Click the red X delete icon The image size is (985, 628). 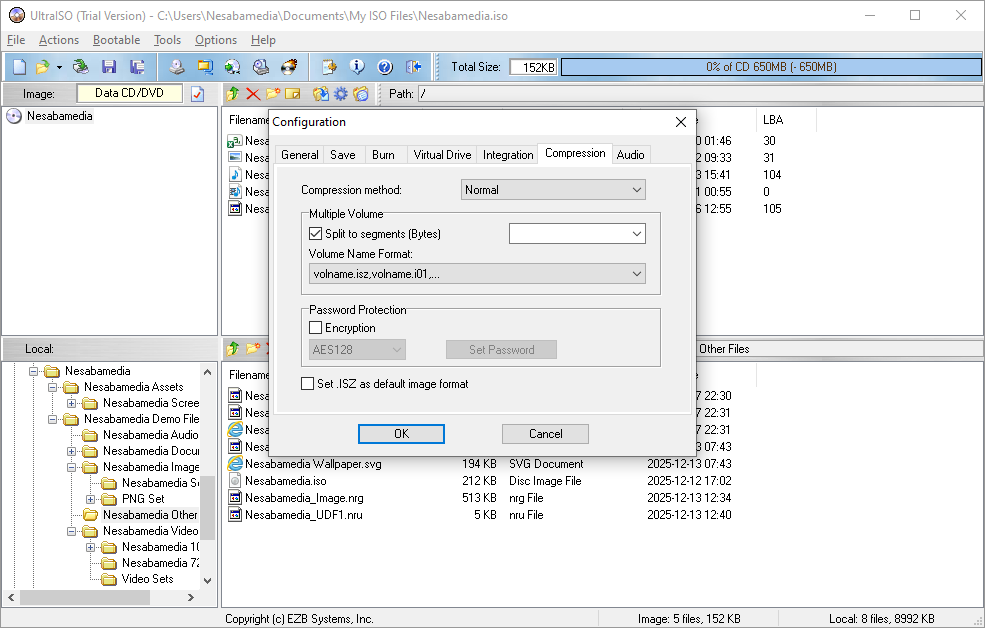[252, 94]
